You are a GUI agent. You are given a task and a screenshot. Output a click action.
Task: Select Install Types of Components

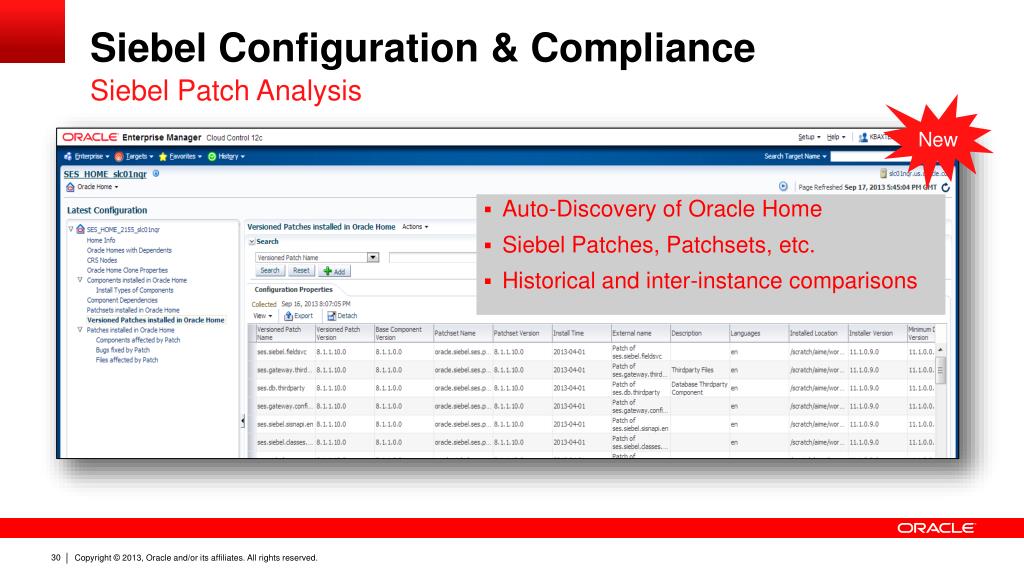pyautogui.click(x=135, y=290)
